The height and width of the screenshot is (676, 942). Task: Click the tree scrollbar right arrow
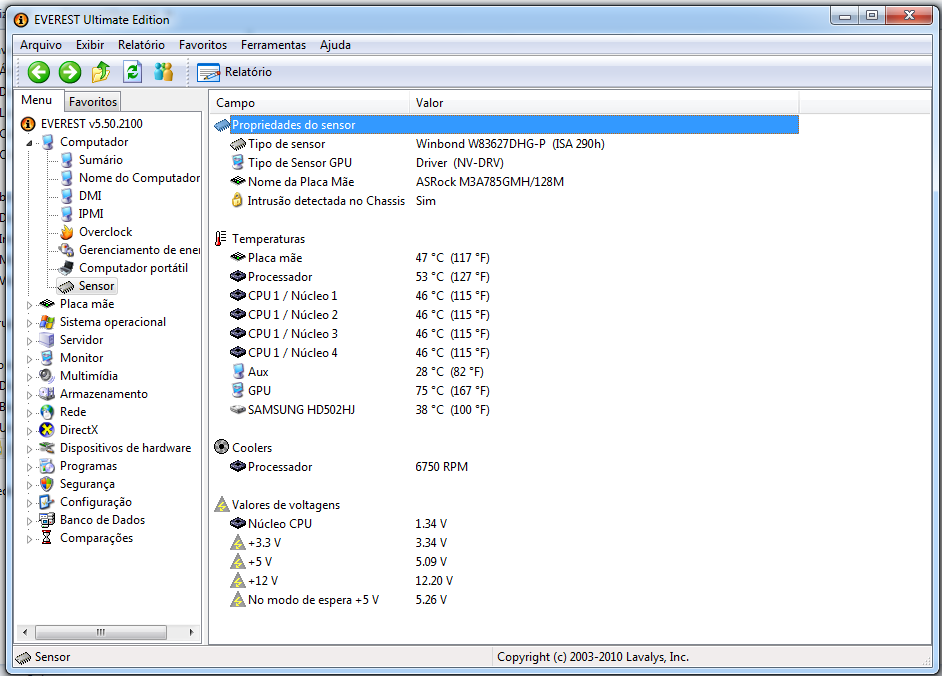[x=192, y=632]
